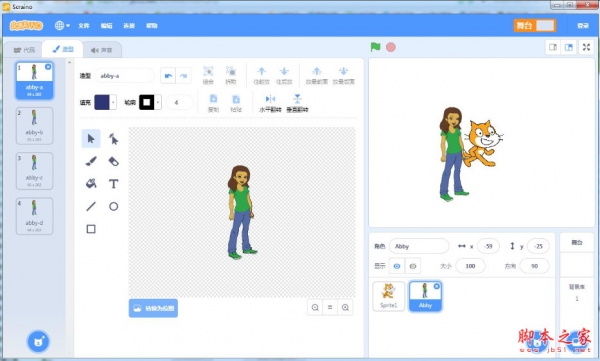
Task: Switch to the Sounds tab
Action: point(102,50)
